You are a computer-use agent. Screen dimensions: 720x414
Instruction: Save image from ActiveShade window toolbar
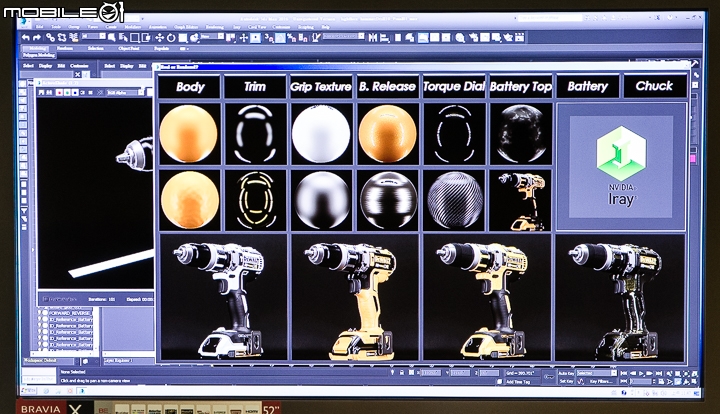(41, 92)
